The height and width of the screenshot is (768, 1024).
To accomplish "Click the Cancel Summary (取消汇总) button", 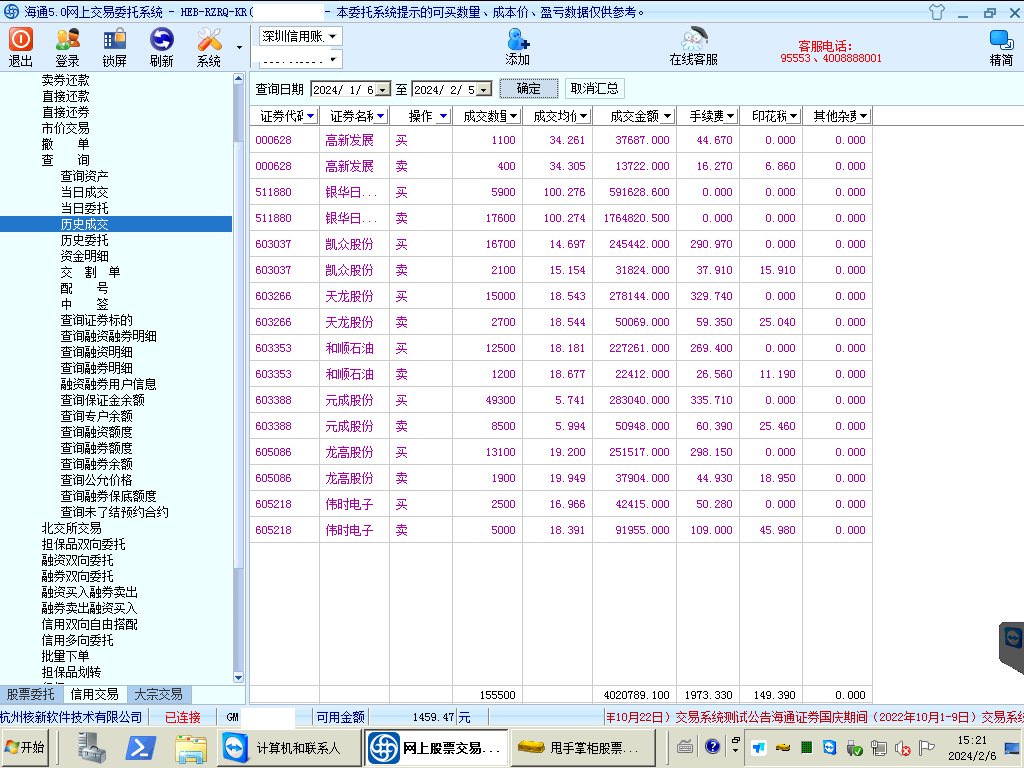I will [594, 89].
